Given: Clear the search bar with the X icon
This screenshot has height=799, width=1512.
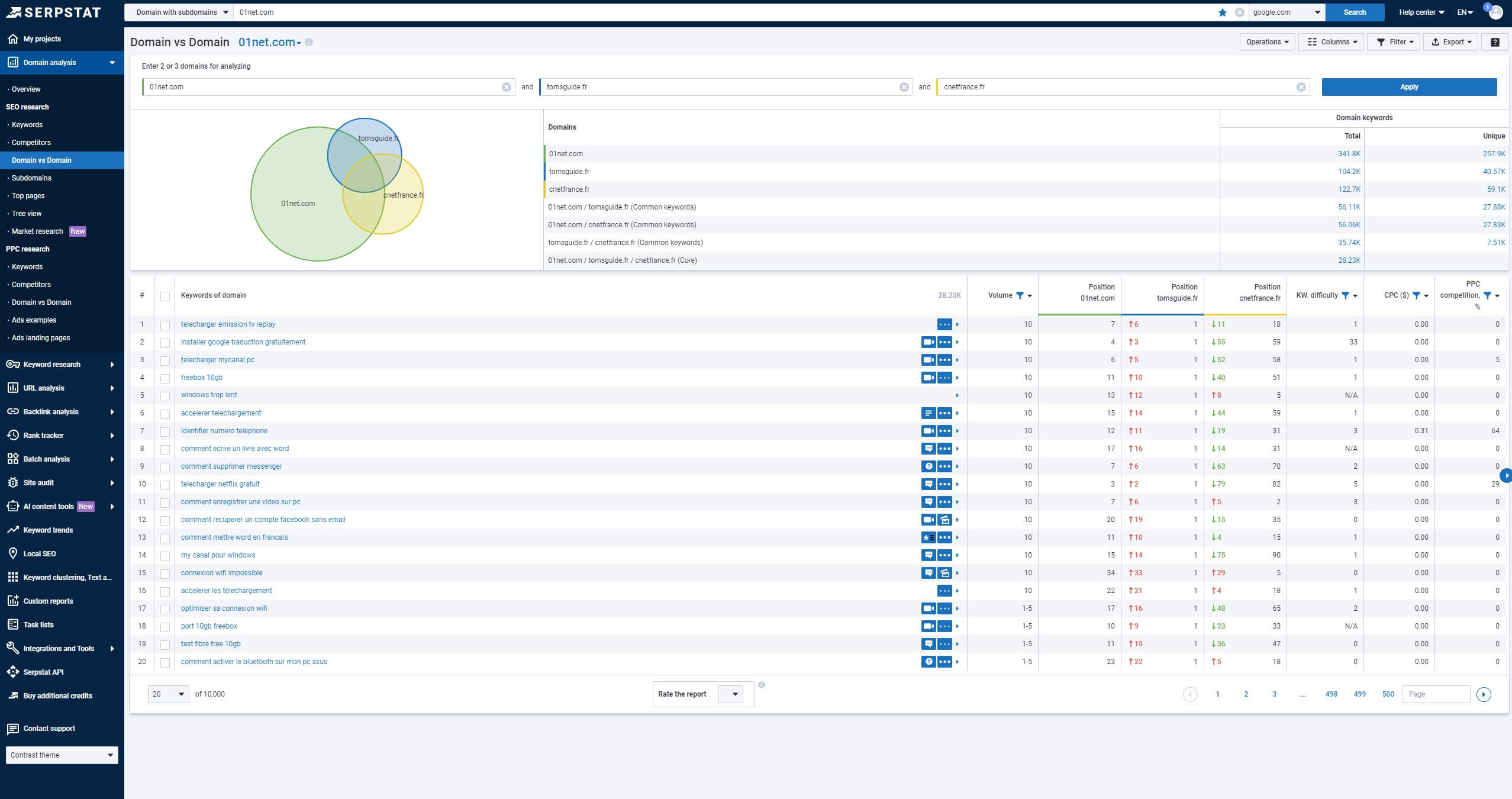Looking at the screenshot, I should (x=1239, y=12).
